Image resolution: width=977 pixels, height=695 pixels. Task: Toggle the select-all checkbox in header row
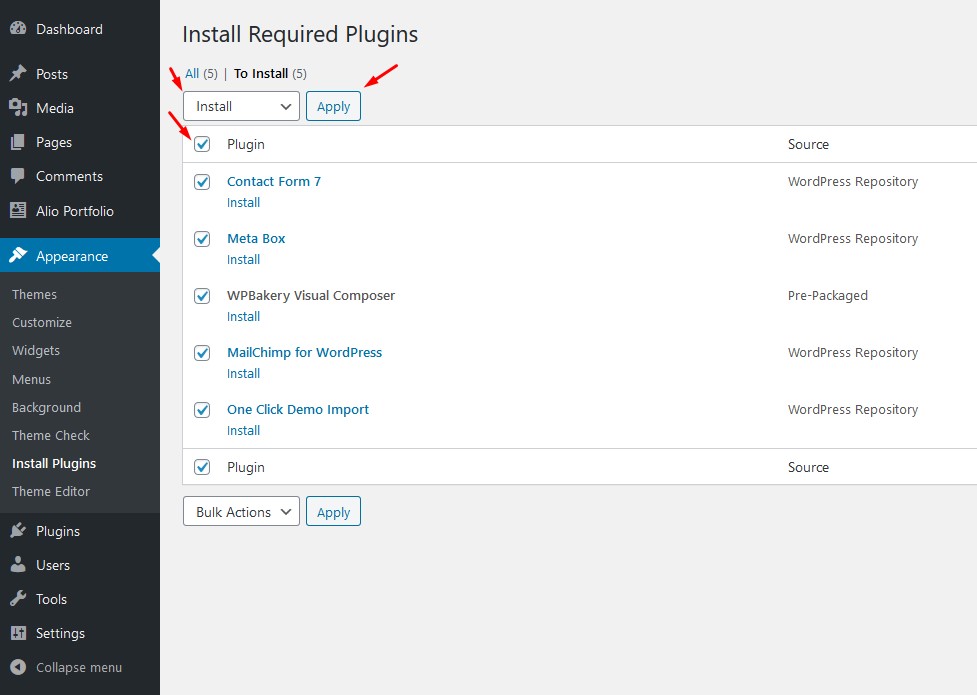pos(202,144)
